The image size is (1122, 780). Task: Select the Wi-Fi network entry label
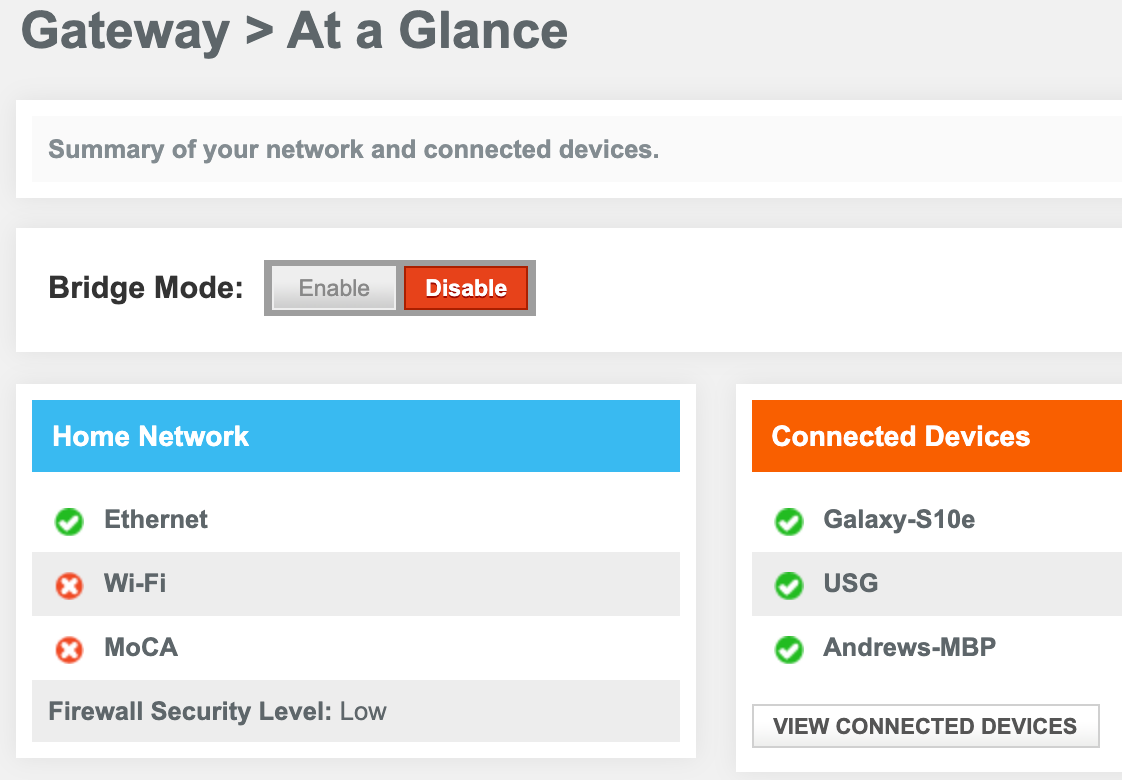(x=135, y=584)
